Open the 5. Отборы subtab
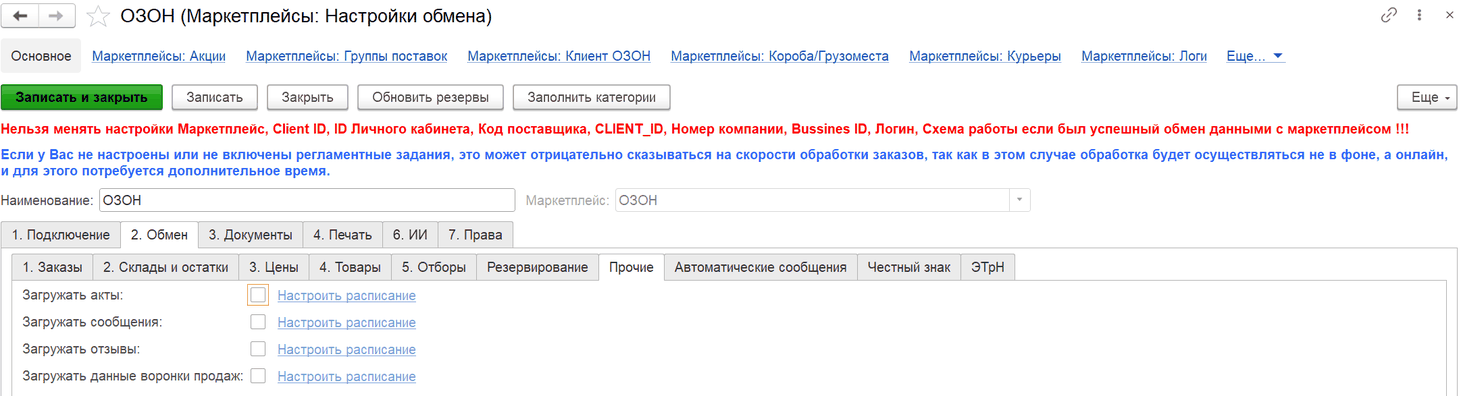1461x396 pixels. coord(433,267)
